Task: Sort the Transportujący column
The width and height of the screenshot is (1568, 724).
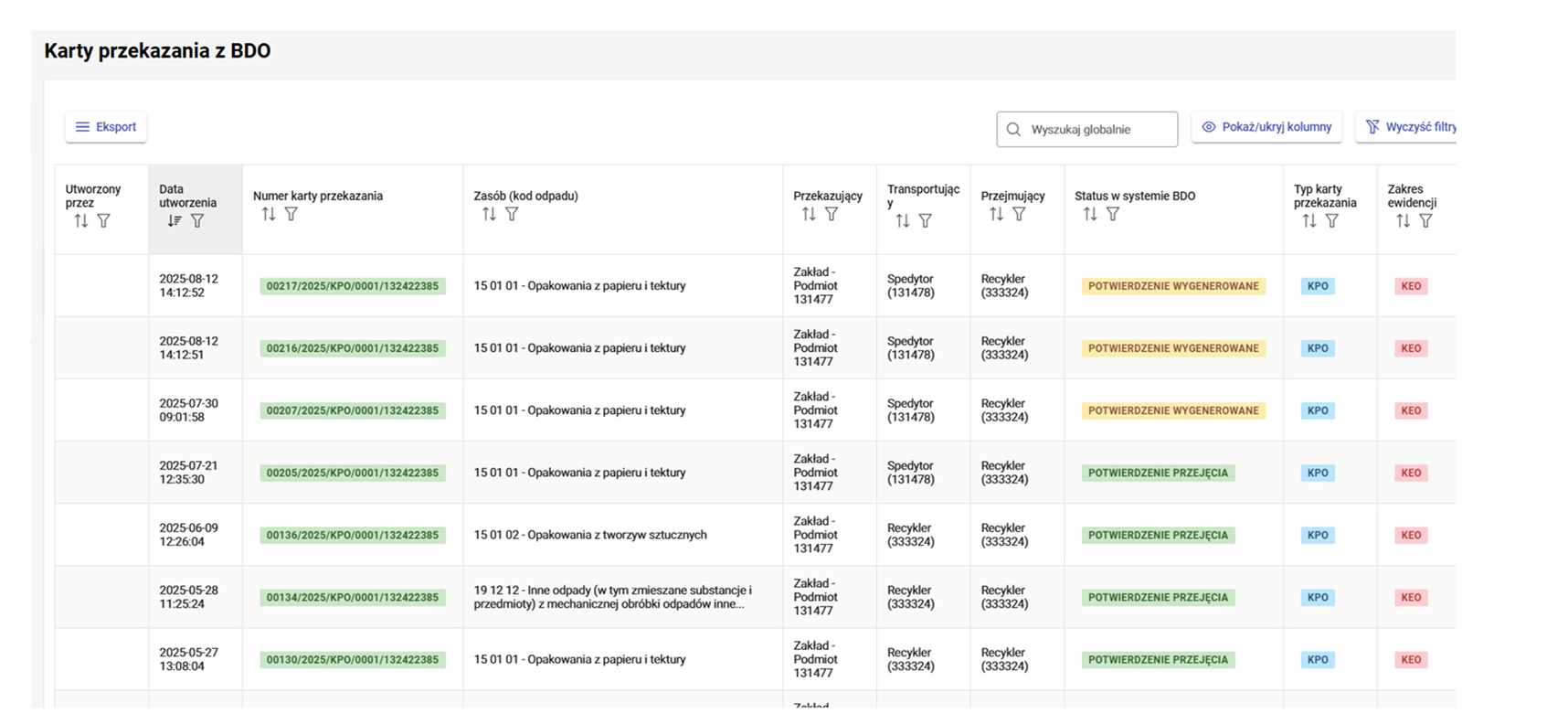Action: 903,221
